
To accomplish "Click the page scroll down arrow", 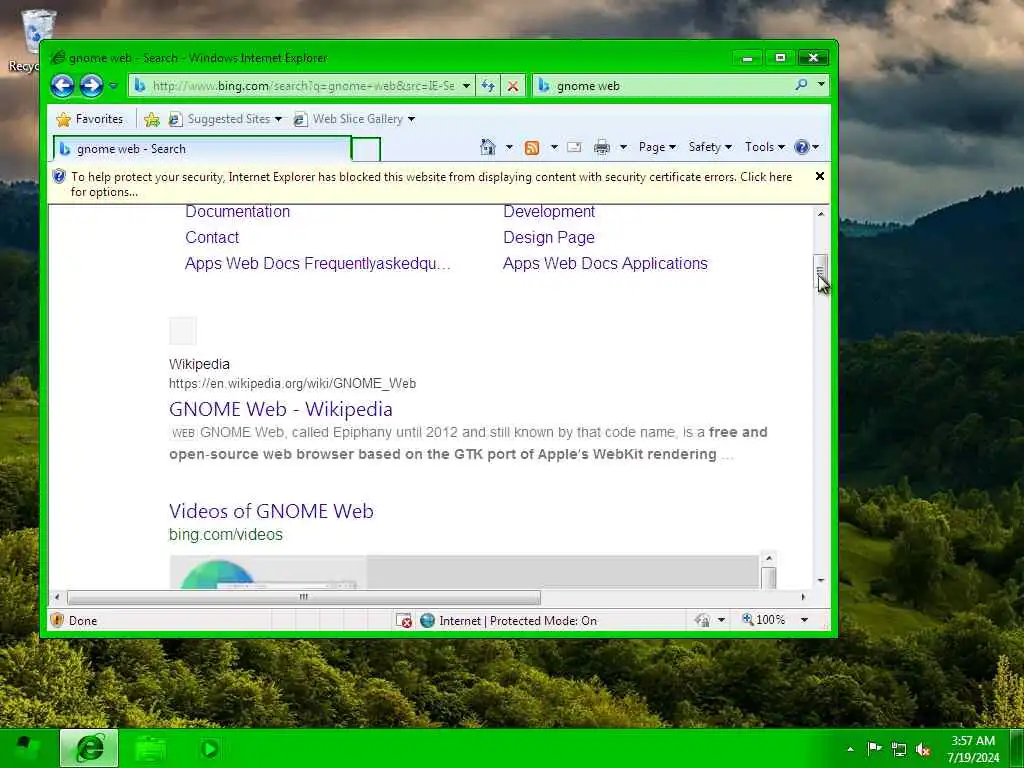I will click(x=821, y=580).
